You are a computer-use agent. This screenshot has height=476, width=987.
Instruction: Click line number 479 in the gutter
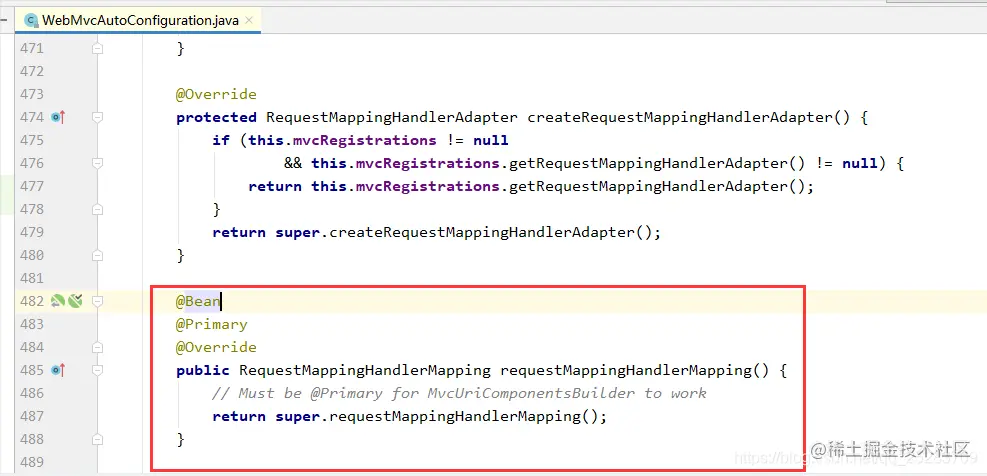coord(31,232)
